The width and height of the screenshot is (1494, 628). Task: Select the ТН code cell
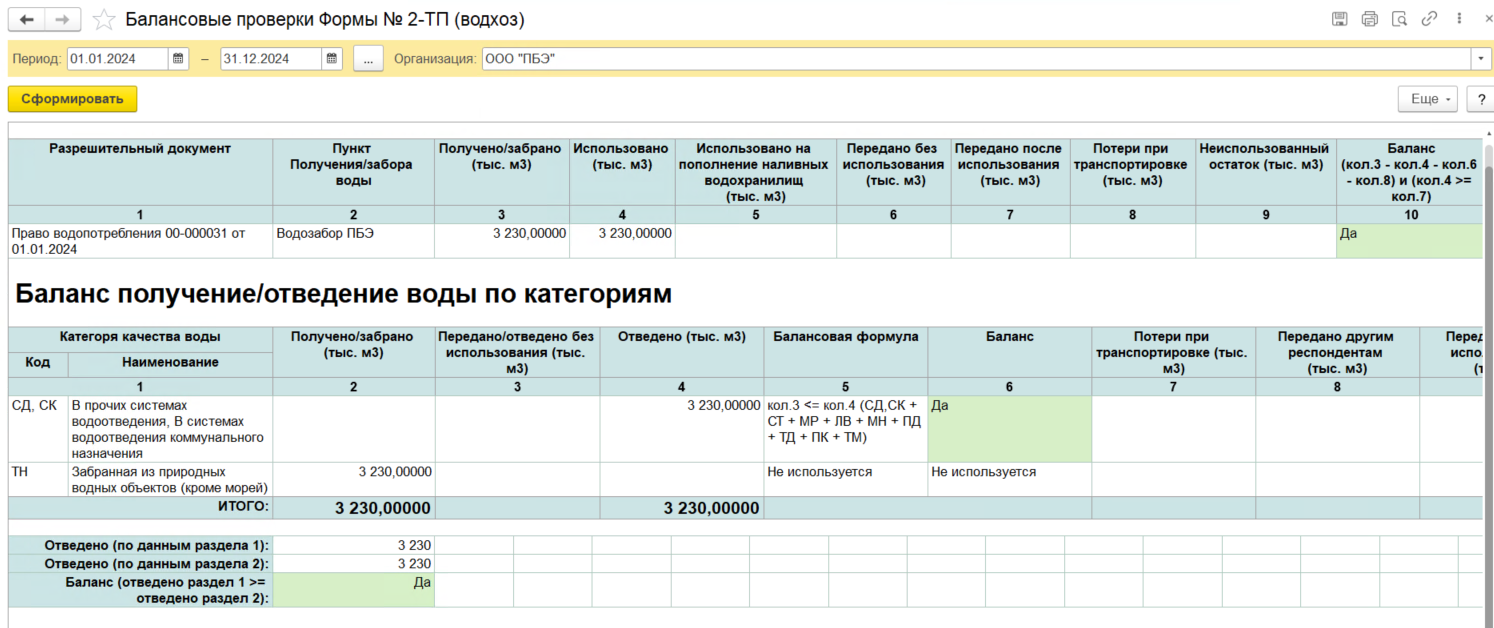tap(38, 479)
